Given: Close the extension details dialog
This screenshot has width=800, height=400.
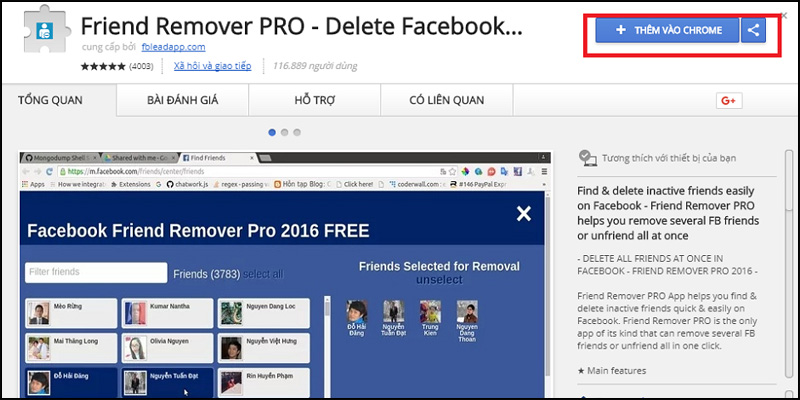Looking at the screenshot, I should pyautogui.click(x=784, y=16).
